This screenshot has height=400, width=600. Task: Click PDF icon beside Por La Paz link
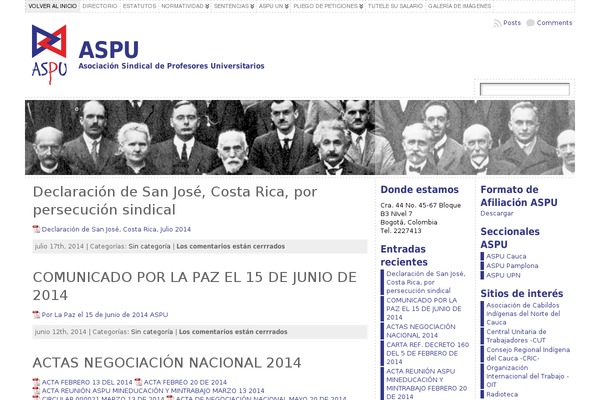click(36, 315)
